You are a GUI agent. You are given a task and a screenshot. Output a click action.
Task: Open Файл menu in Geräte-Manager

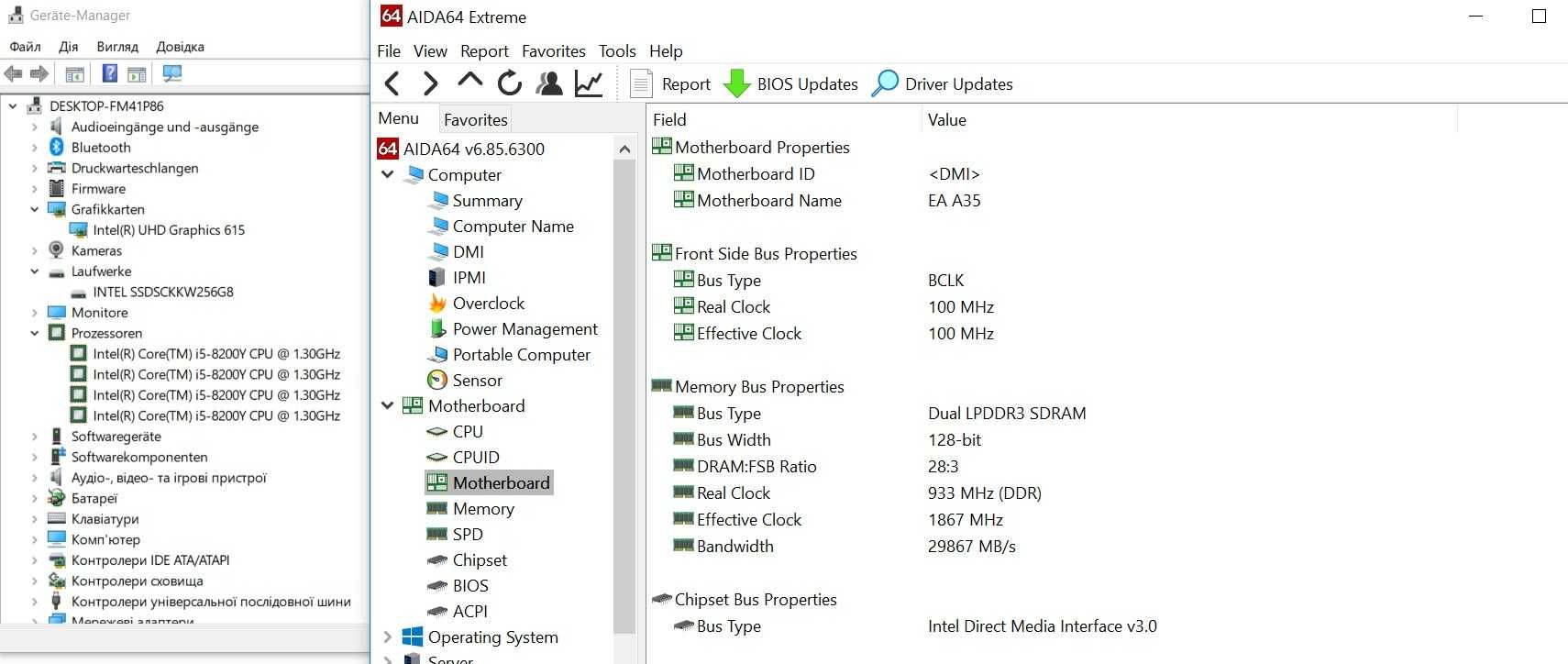pyautogui.click(x=25, y=46)
